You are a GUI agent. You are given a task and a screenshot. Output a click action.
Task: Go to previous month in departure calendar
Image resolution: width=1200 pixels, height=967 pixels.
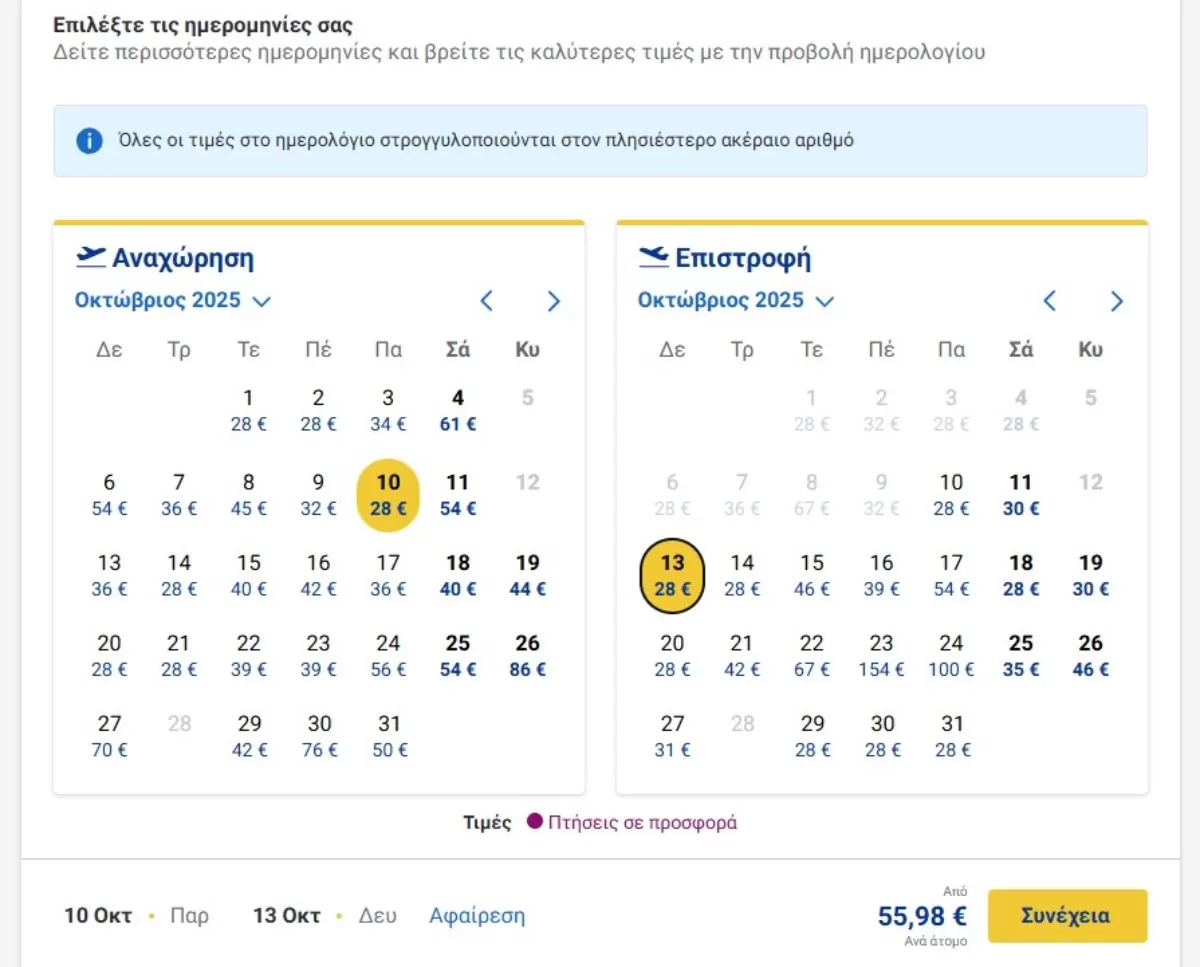[487, 301]
